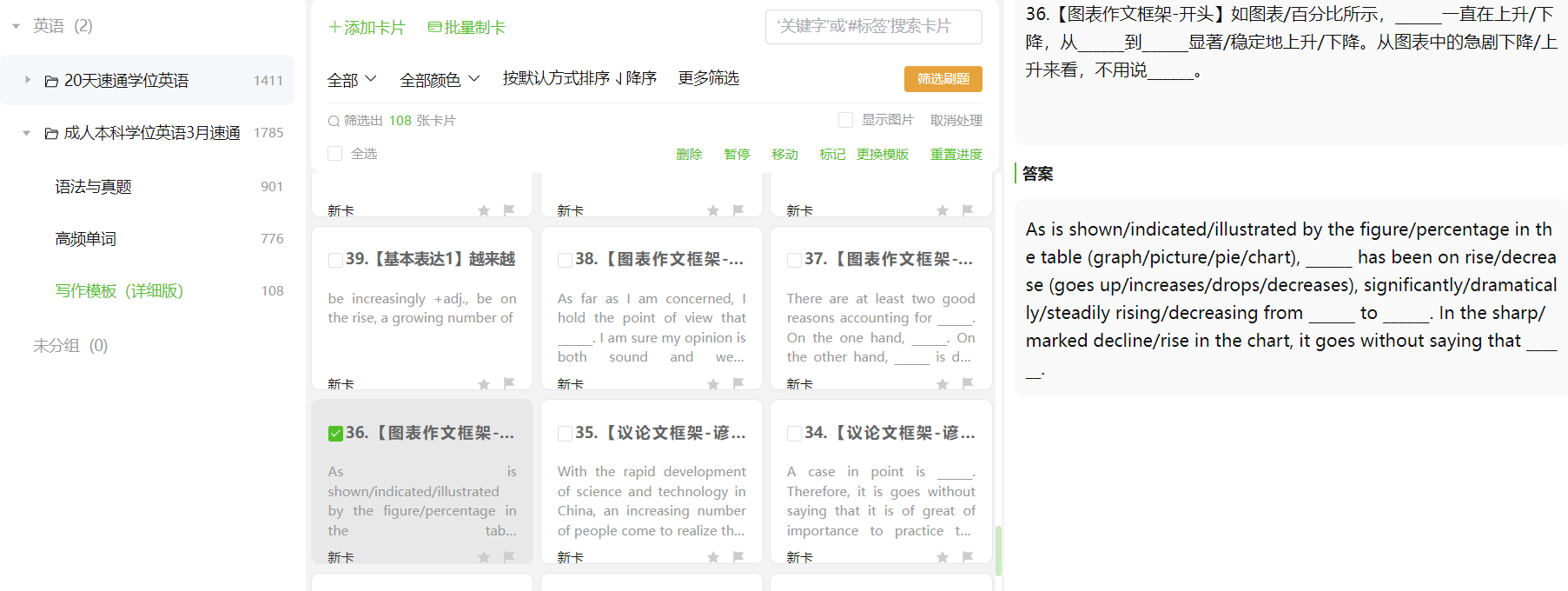Image resolution: width=1568 pixels, height=591 pixels.
Task: Uncheck card 36 selection box
Action: 335,433
